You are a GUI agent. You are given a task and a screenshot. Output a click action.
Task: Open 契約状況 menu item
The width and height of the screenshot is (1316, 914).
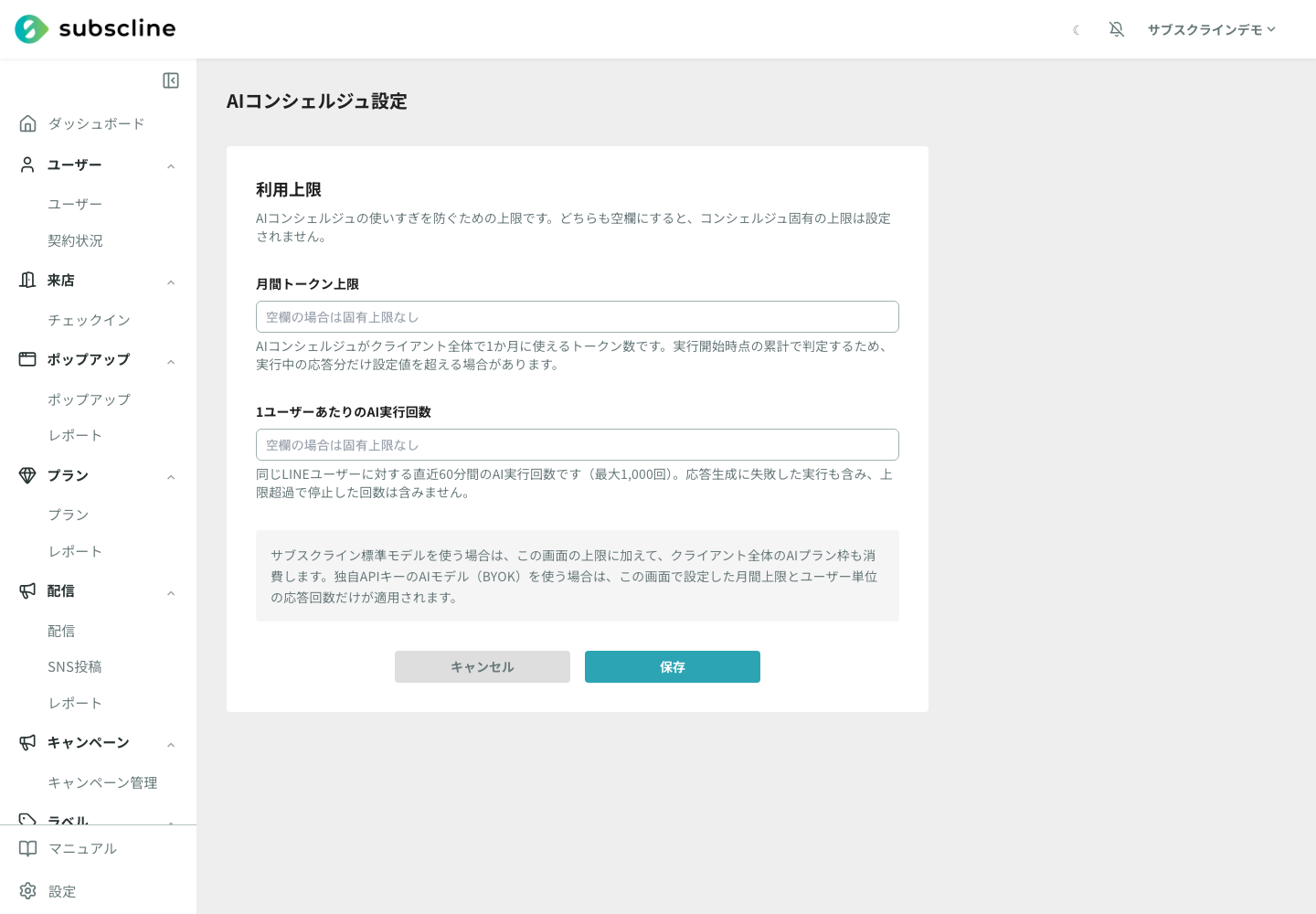tap(75, 240)
